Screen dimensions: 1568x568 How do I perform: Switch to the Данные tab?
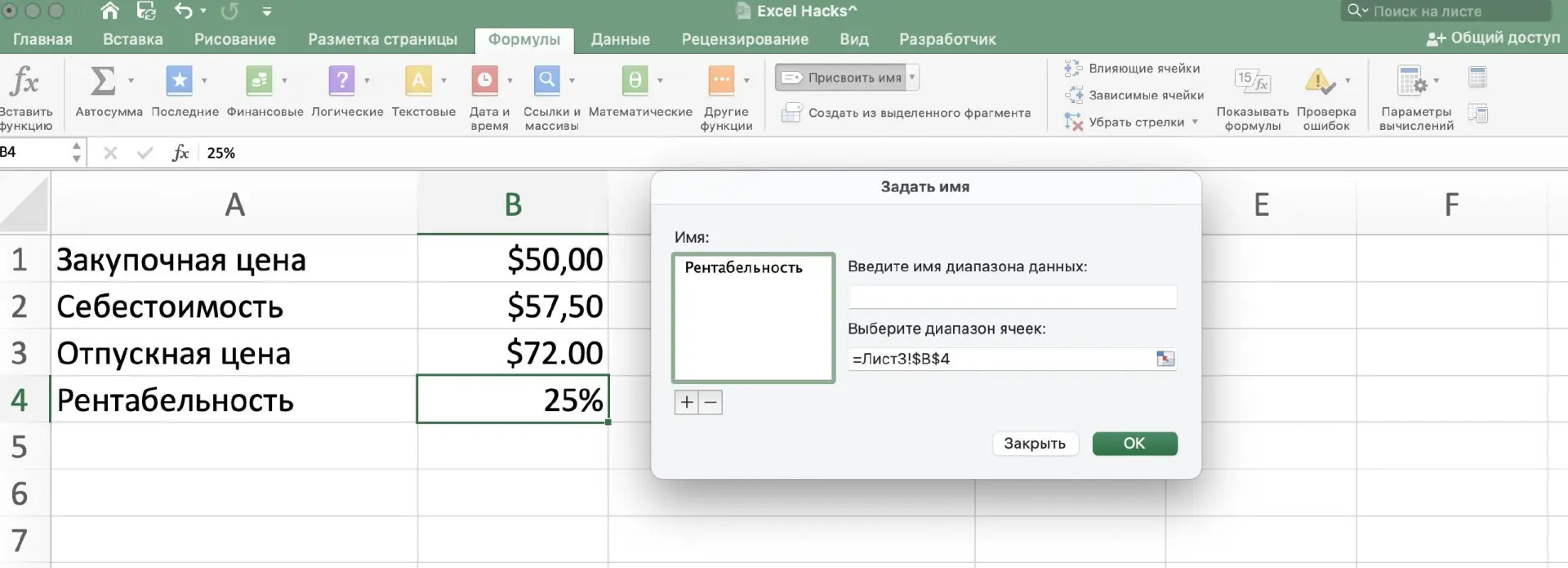click(621, 39)
